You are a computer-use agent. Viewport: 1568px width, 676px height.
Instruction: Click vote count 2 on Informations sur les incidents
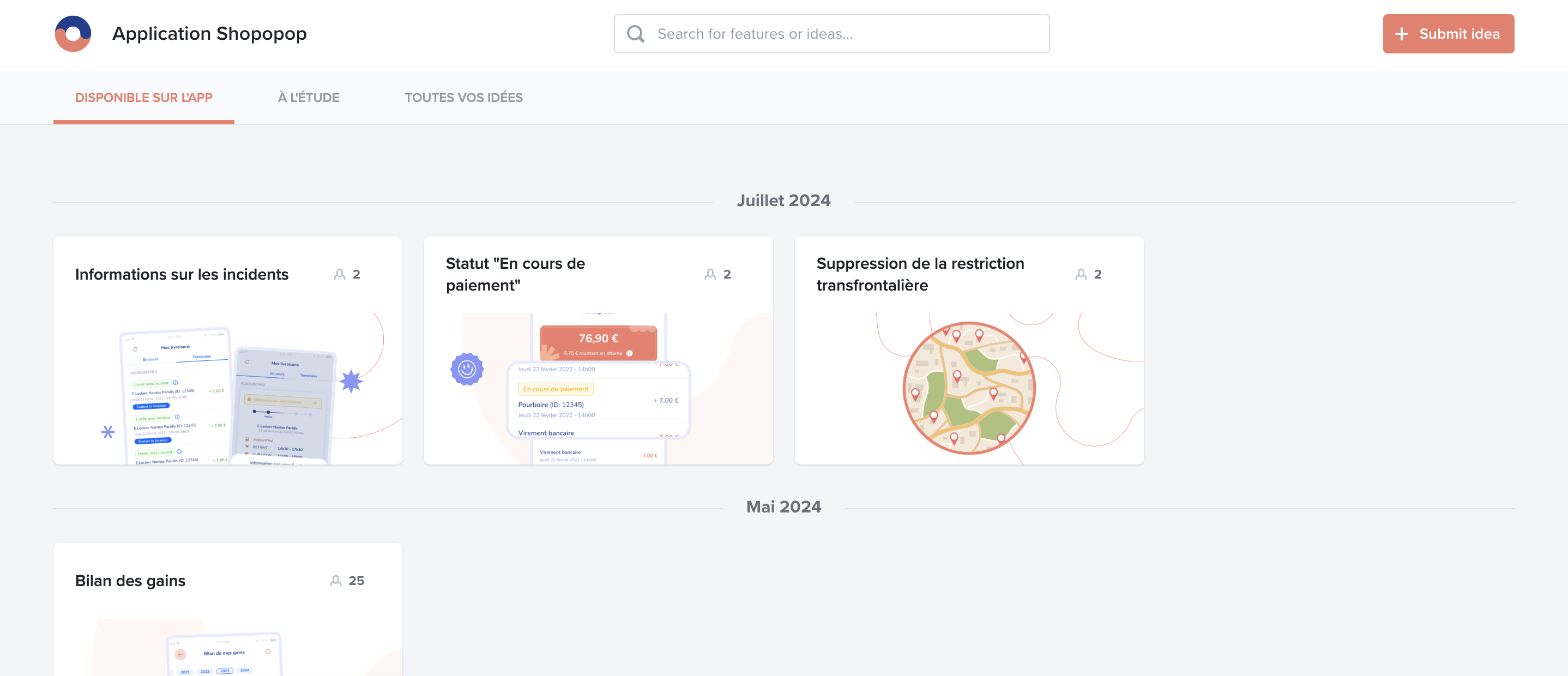[x=356, y=274]
